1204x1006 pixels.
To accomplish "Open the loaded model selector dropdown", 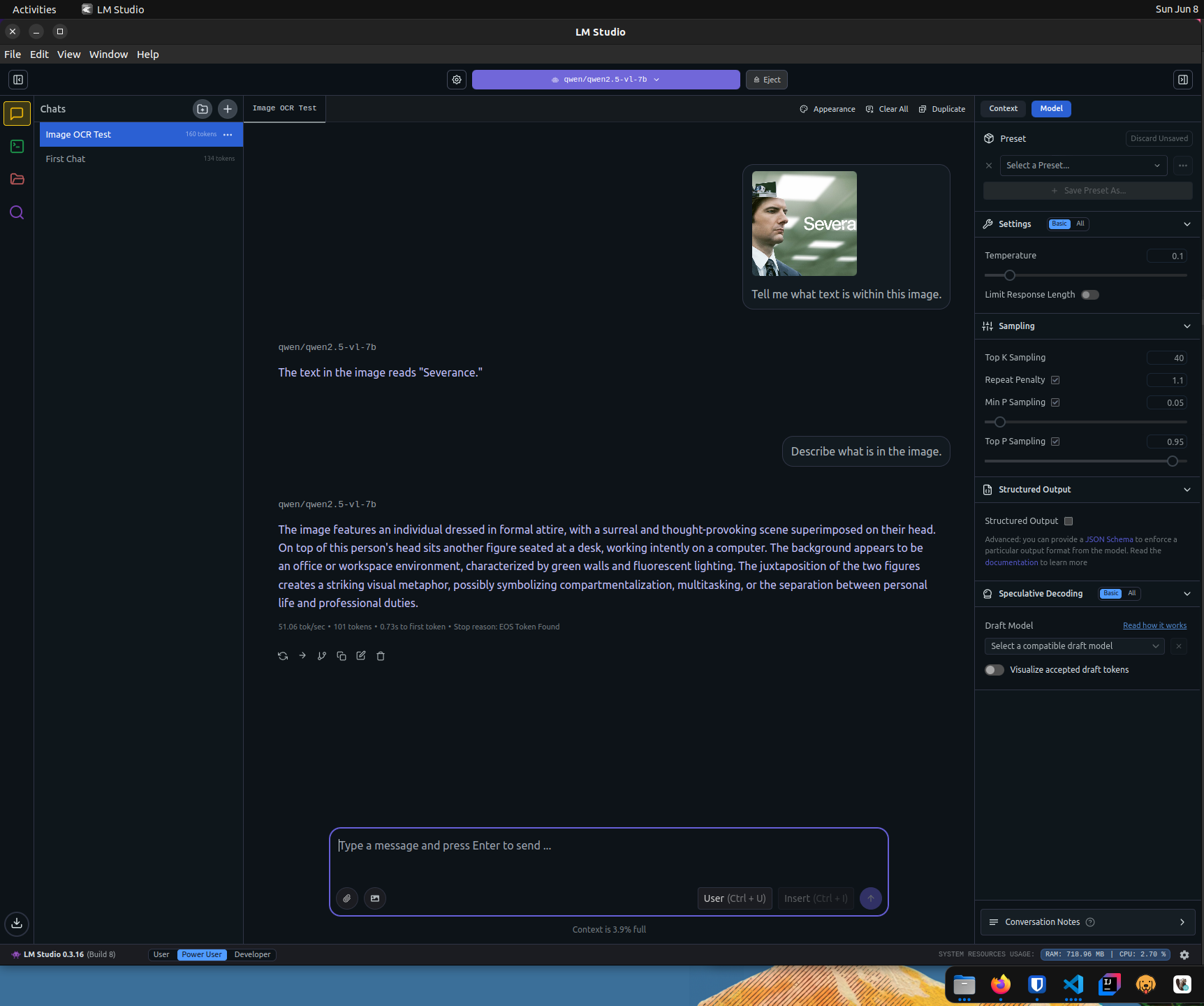I will tap(605, 80).
